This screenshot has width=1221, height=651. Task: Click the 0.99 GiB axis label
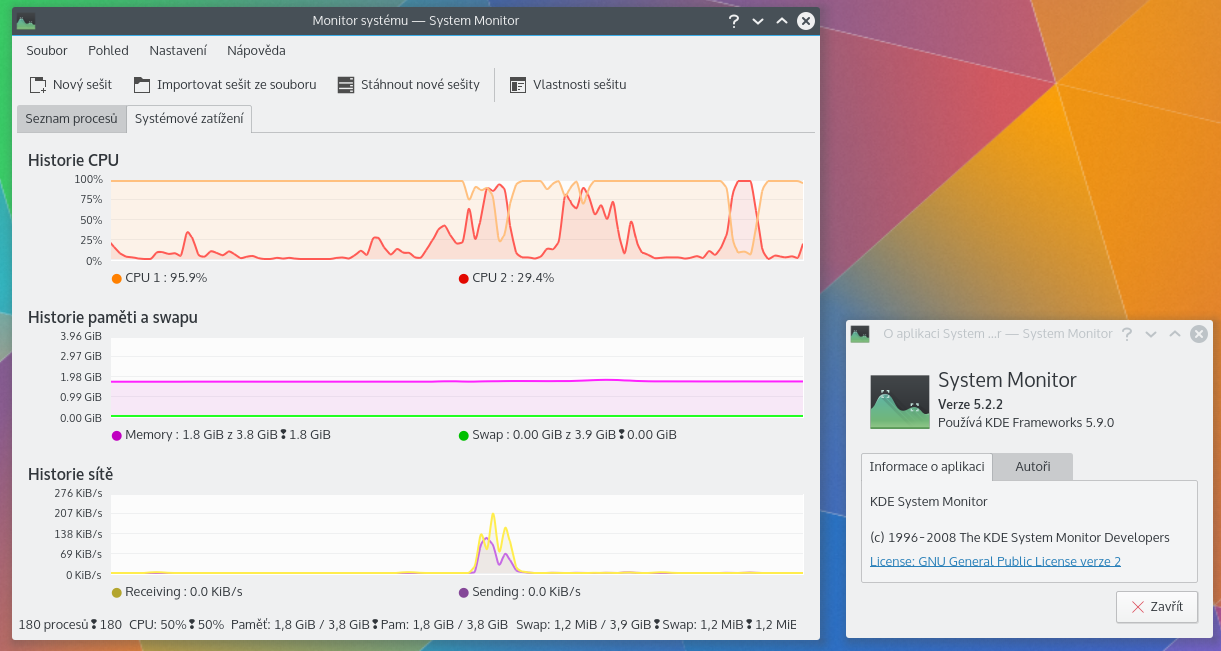pos(81,398)
